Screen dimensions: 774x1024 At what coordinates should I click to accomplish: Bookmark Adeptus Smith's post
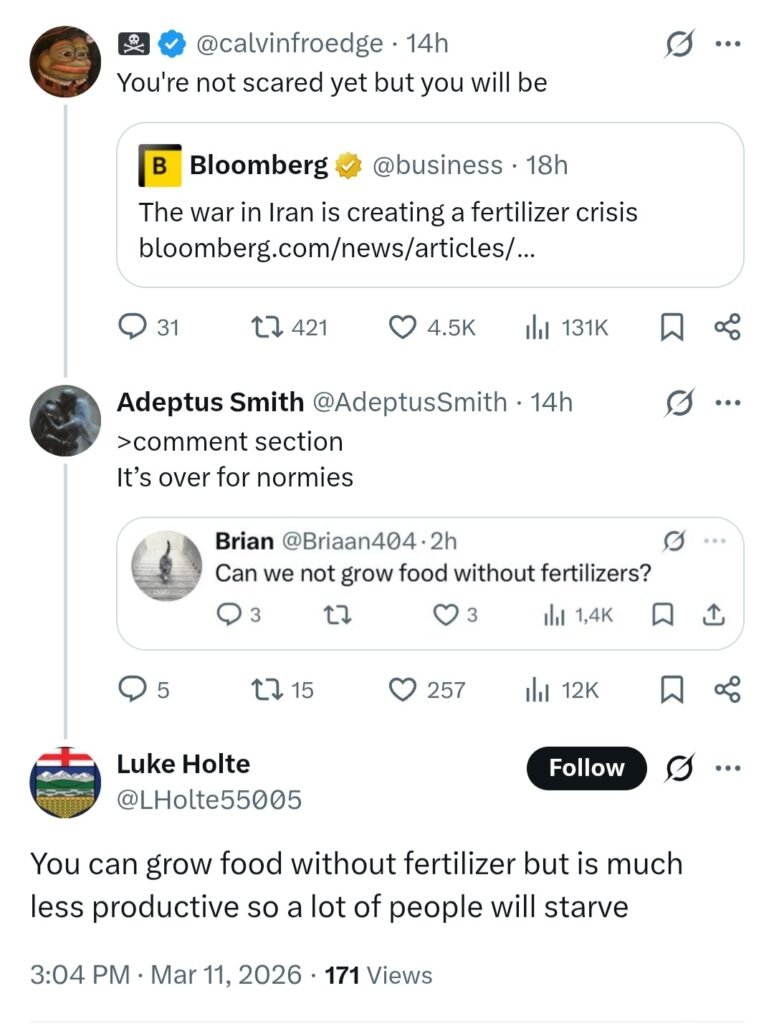[670, 689]
